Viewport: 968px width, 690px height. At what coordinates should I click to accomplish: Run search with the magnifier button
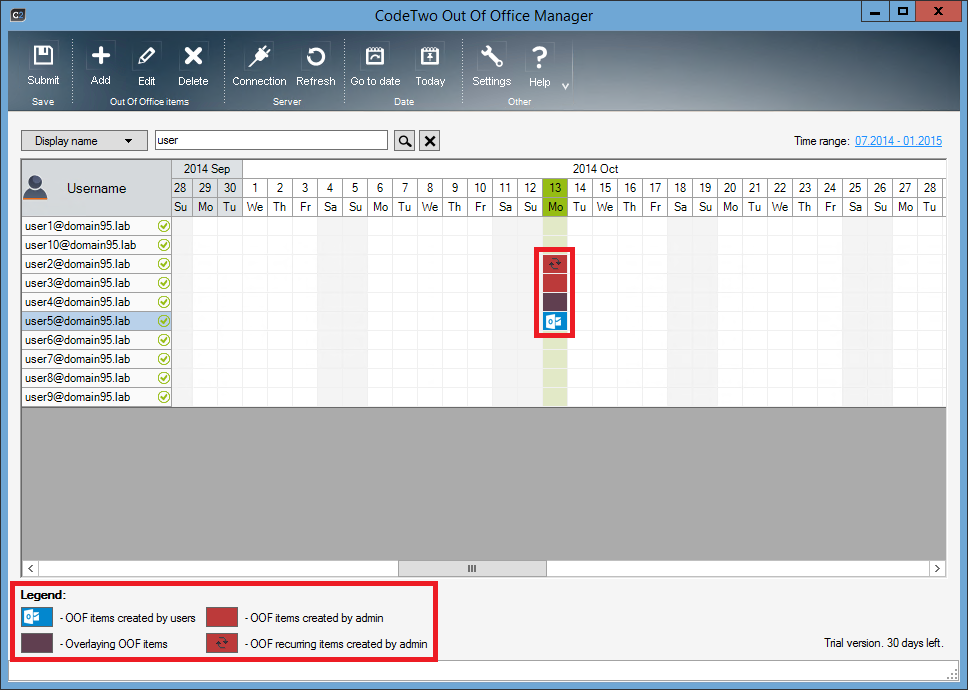[404, 141]
